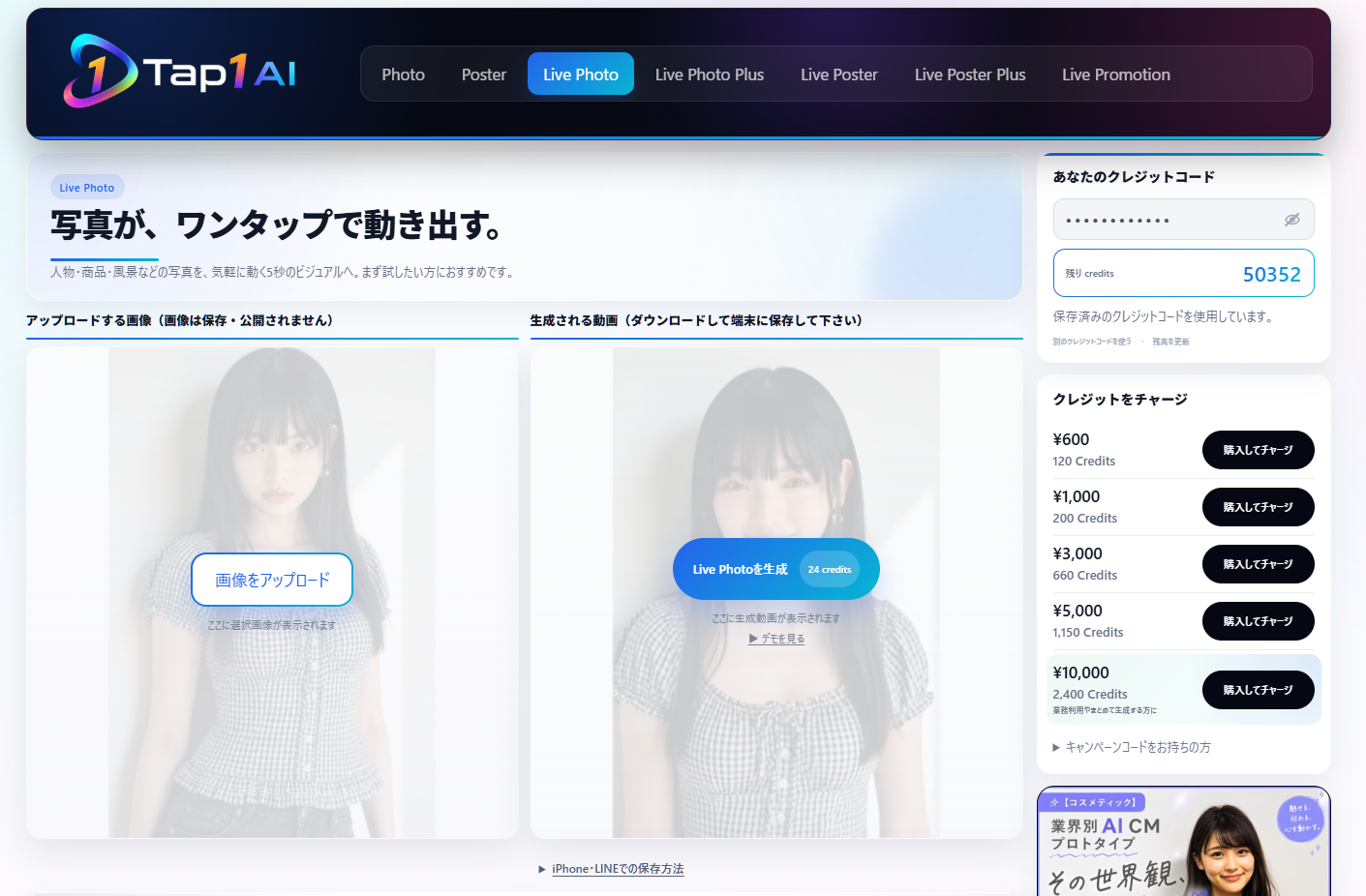Expand iPhone・LINEでの保存方法 section
The height and width of the screenshot is (896, 1366).
611,869
